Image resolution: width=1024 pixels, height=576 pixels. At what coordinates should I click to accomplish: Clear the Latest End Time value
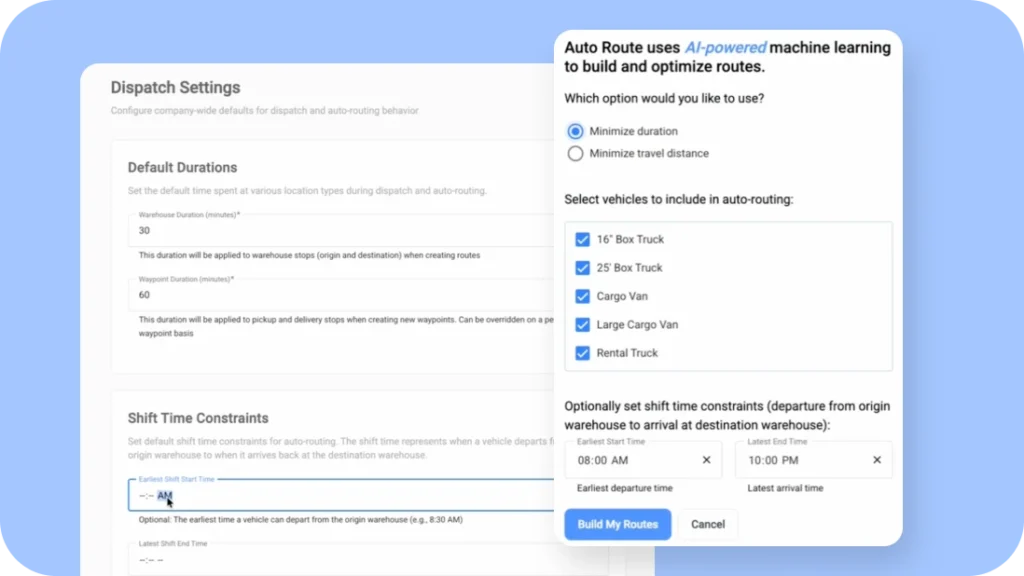click(x=877, y=460)
